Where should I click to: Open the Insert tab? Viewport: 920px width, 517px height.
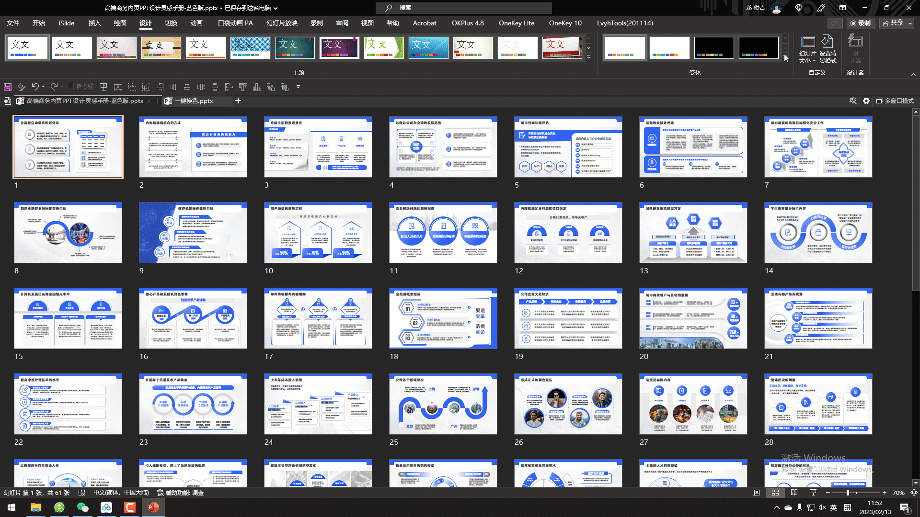pyautogui.click(x=94, y=23)
